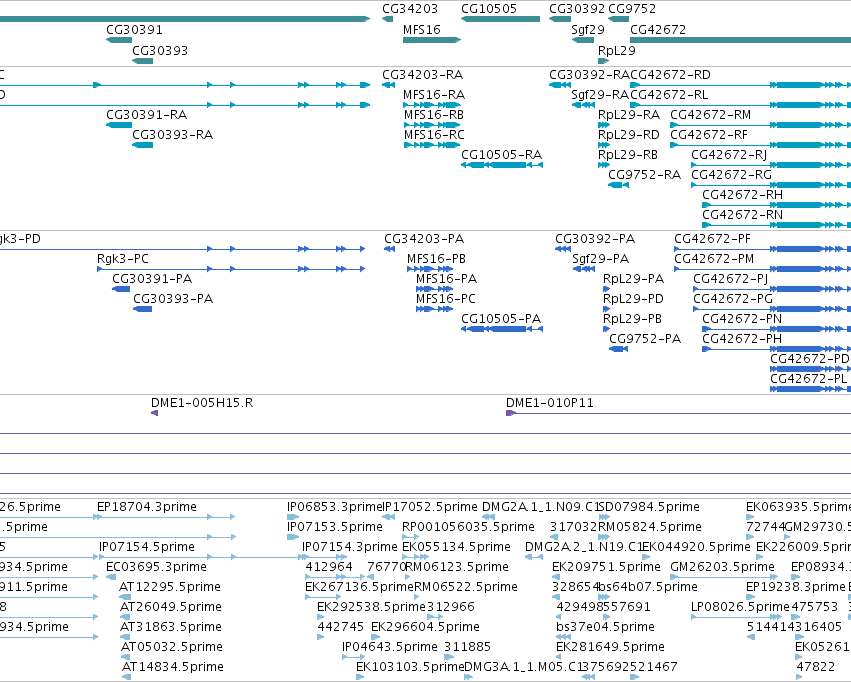Select the LP08026.5prime EST label
851x682 pixels.
tap(740, 607)
